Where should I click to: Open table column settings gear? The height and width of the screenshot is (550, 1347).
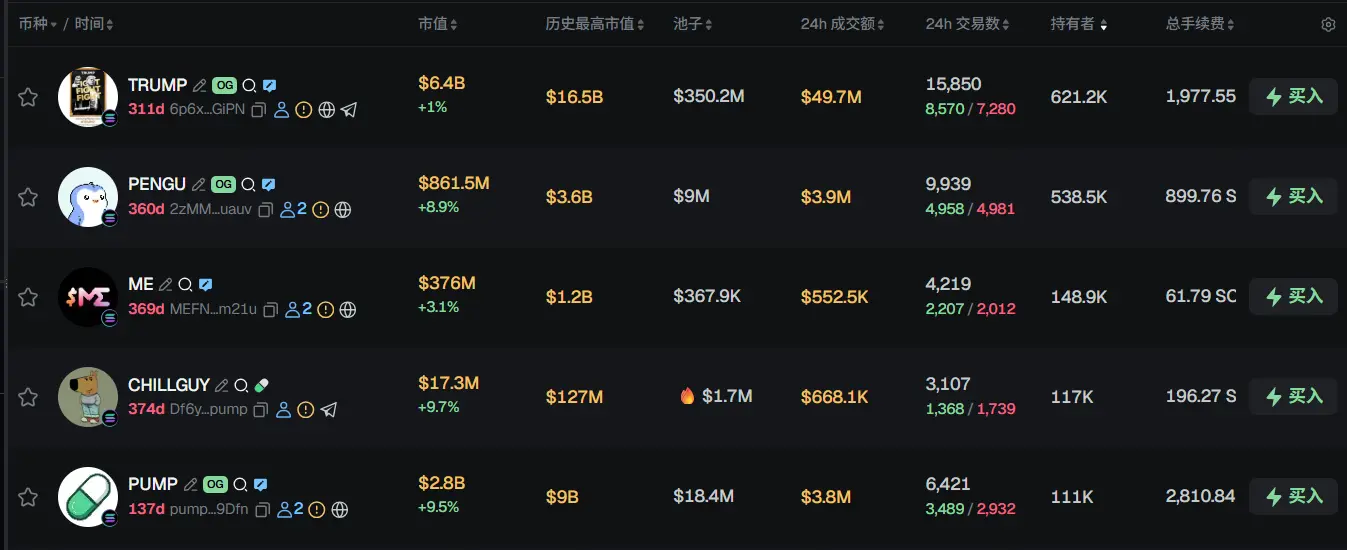tap(1328, 24)
